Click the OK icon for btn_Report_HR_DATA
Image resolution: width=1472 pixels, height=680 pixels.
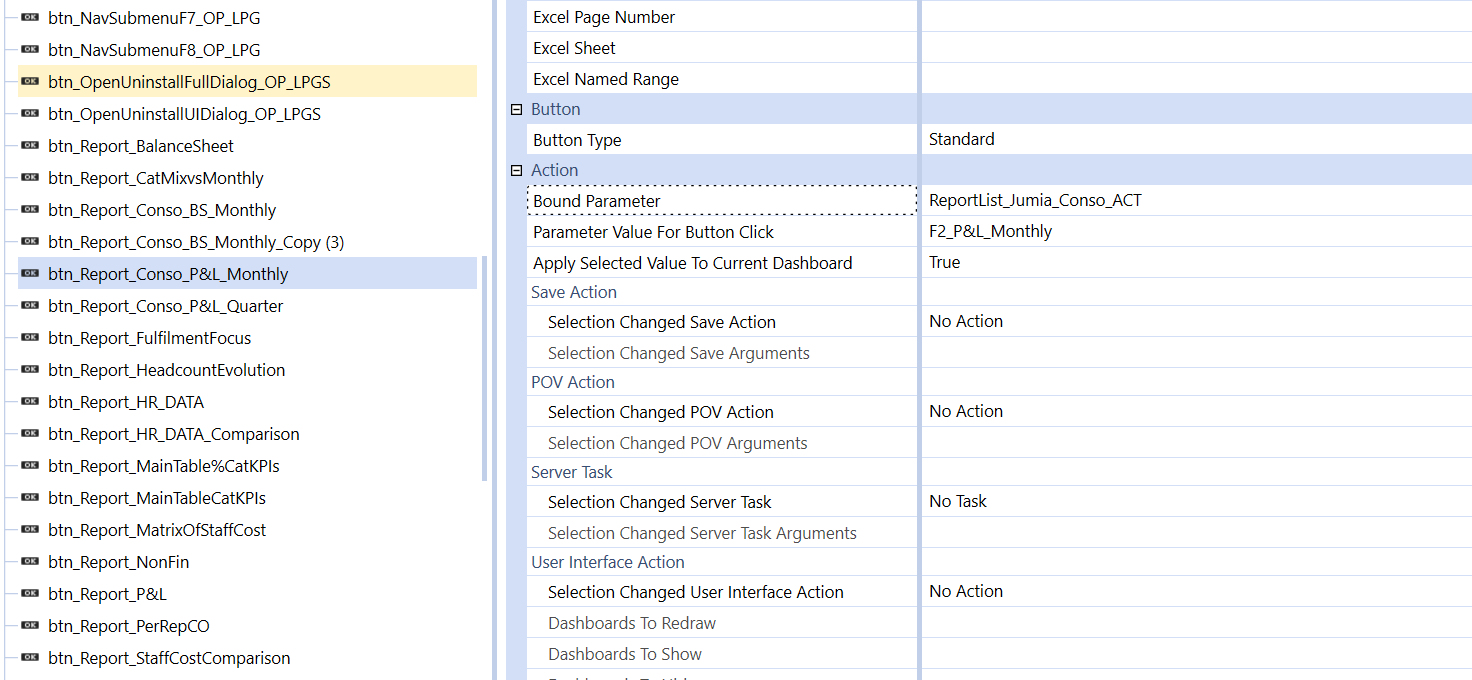point(28,401)
